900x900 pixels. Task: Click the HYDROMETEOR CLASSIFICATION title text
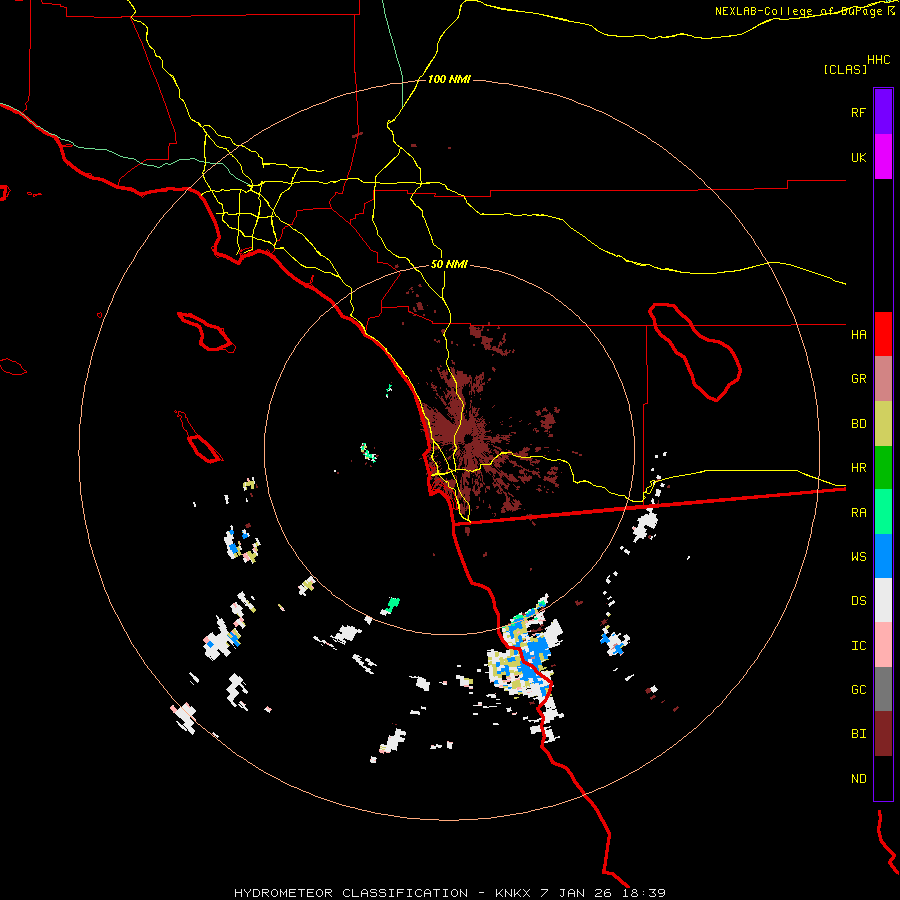[x=351, y=893]
